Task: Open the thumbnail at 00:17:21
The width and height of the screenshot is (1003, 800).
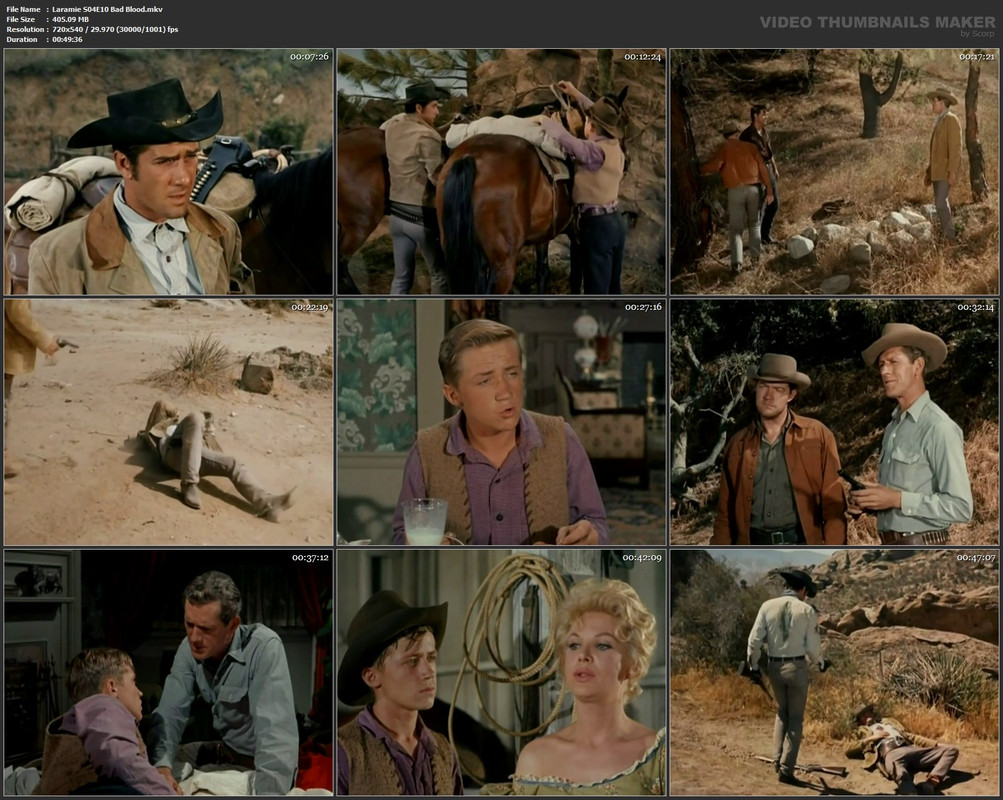Action: pos(834,171)
